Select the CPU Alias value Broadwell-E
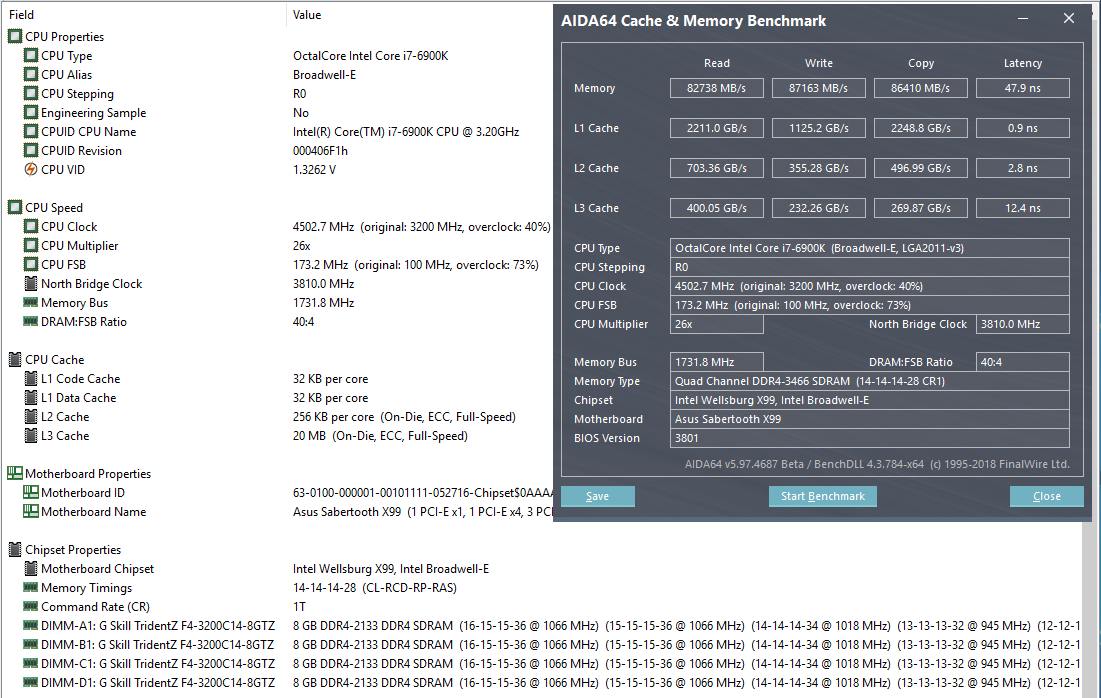The image size is (1101, 698). (324, 74)
